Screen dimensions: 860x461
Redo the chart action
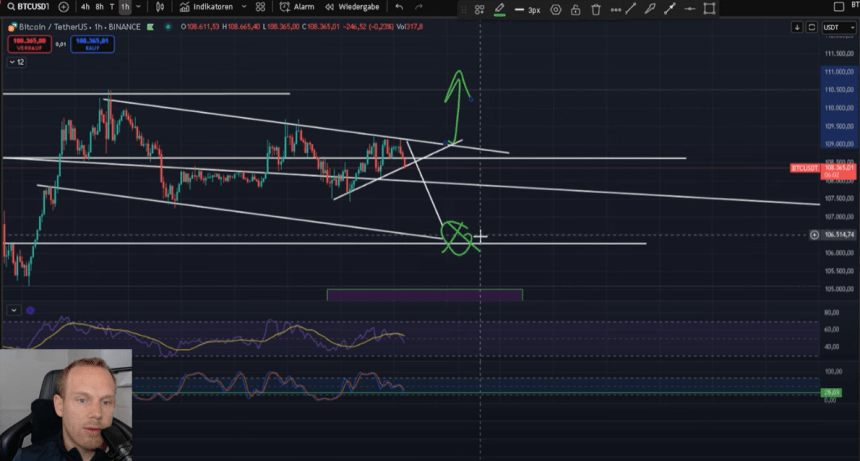click(x=418, y=7)
